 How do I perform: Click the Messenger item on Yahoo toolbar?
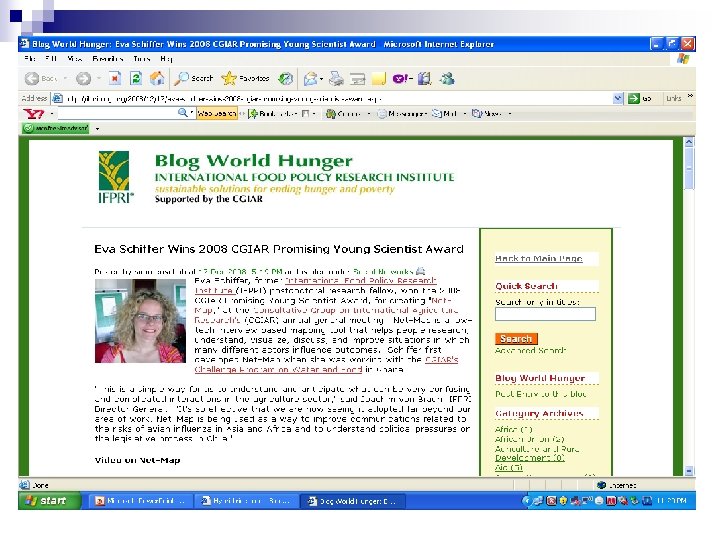point(402,113)
